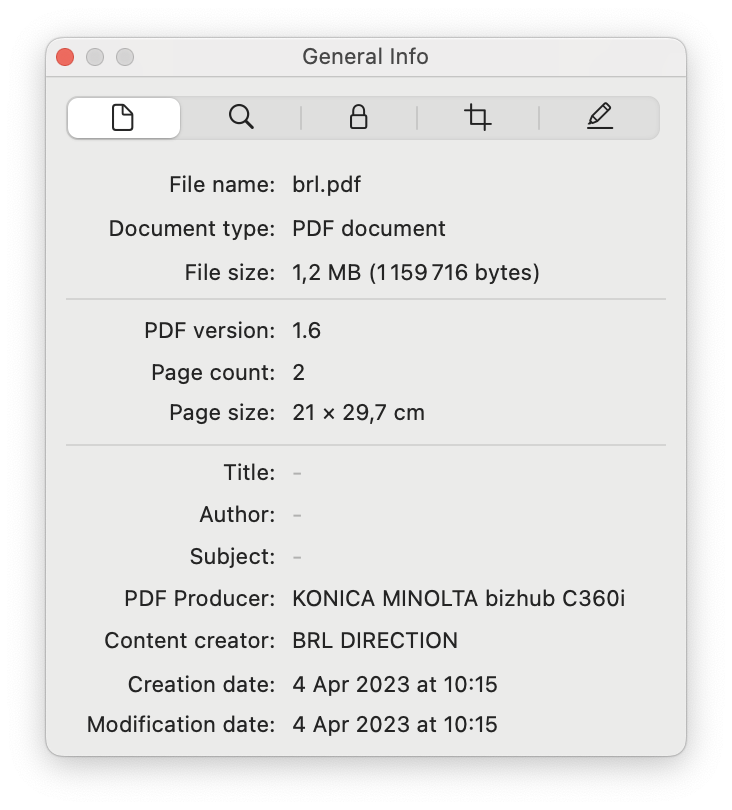Viewport: 732px width, 810px height.
Task: Click the empty Title value dash
Action: click(297, 473)
